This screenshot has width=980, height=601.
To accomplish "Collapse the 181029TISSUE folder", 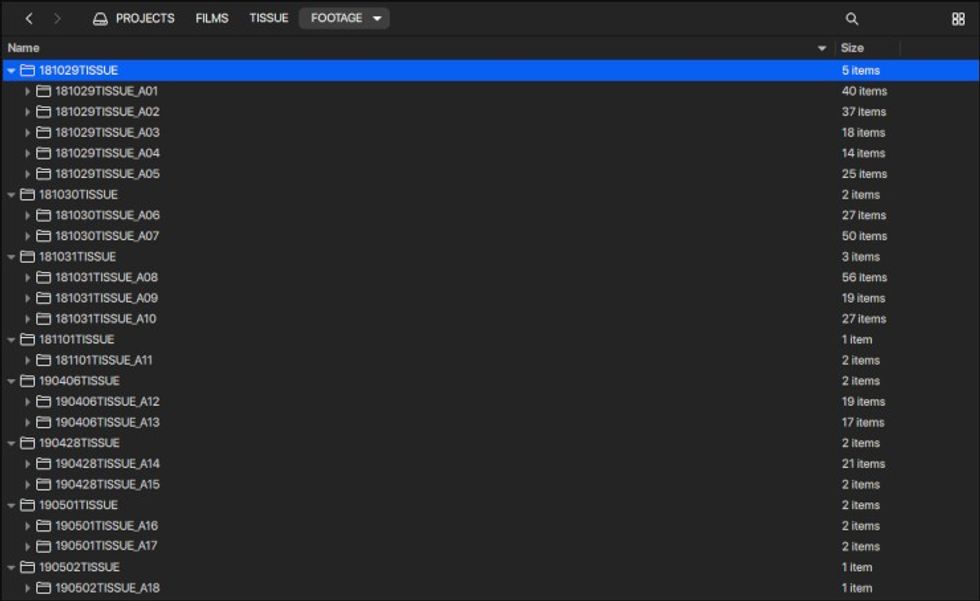I will click(x=11, y=71).
